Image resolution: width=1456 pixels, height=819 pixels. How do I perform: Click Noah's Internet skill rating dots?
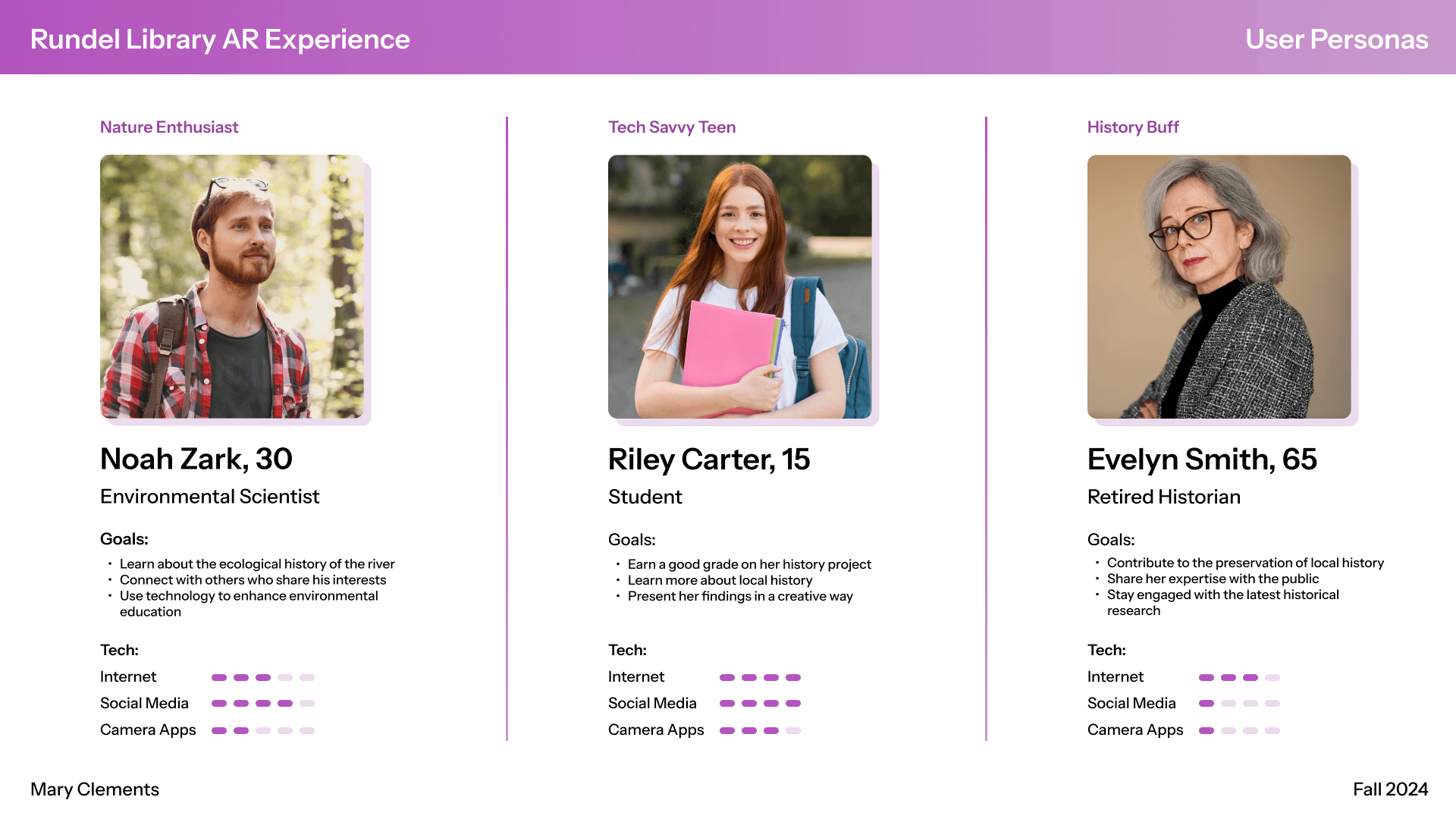pyautogui.click(x=263, y=677)
